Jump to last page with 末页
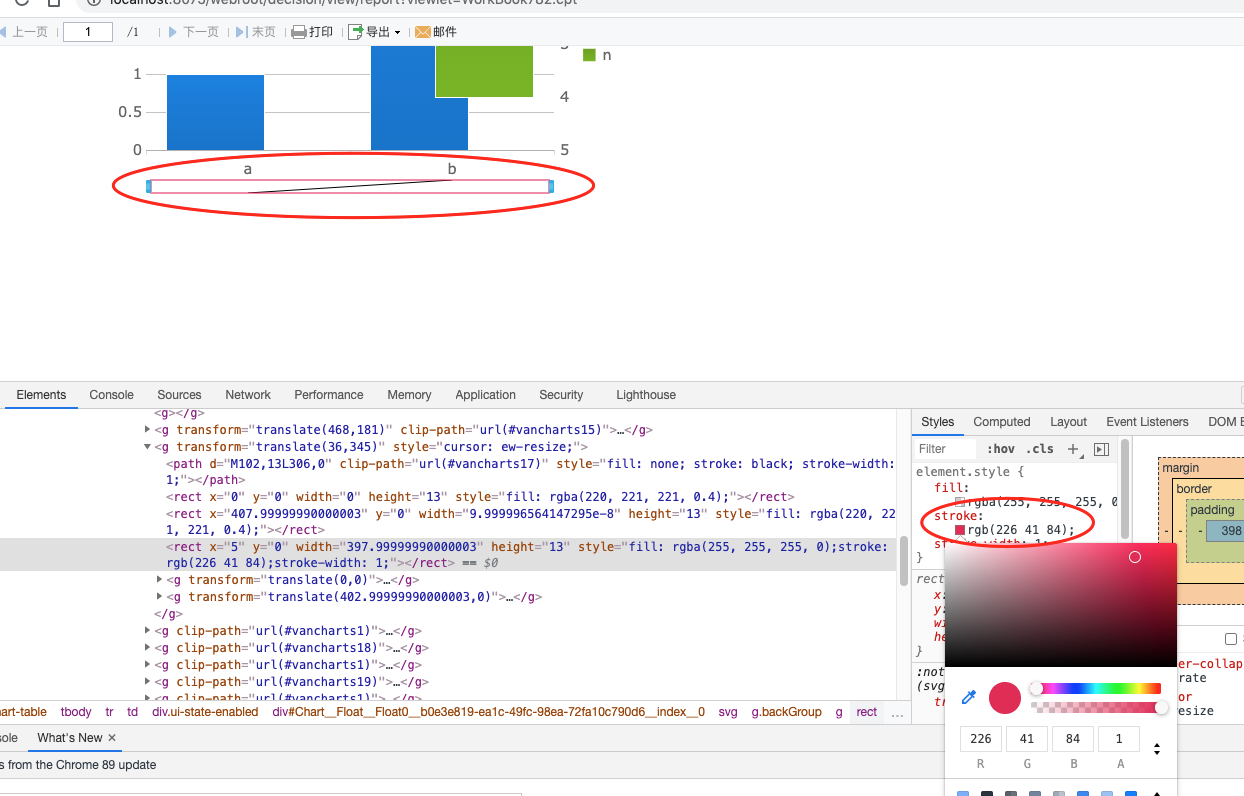 coord(256,32)
